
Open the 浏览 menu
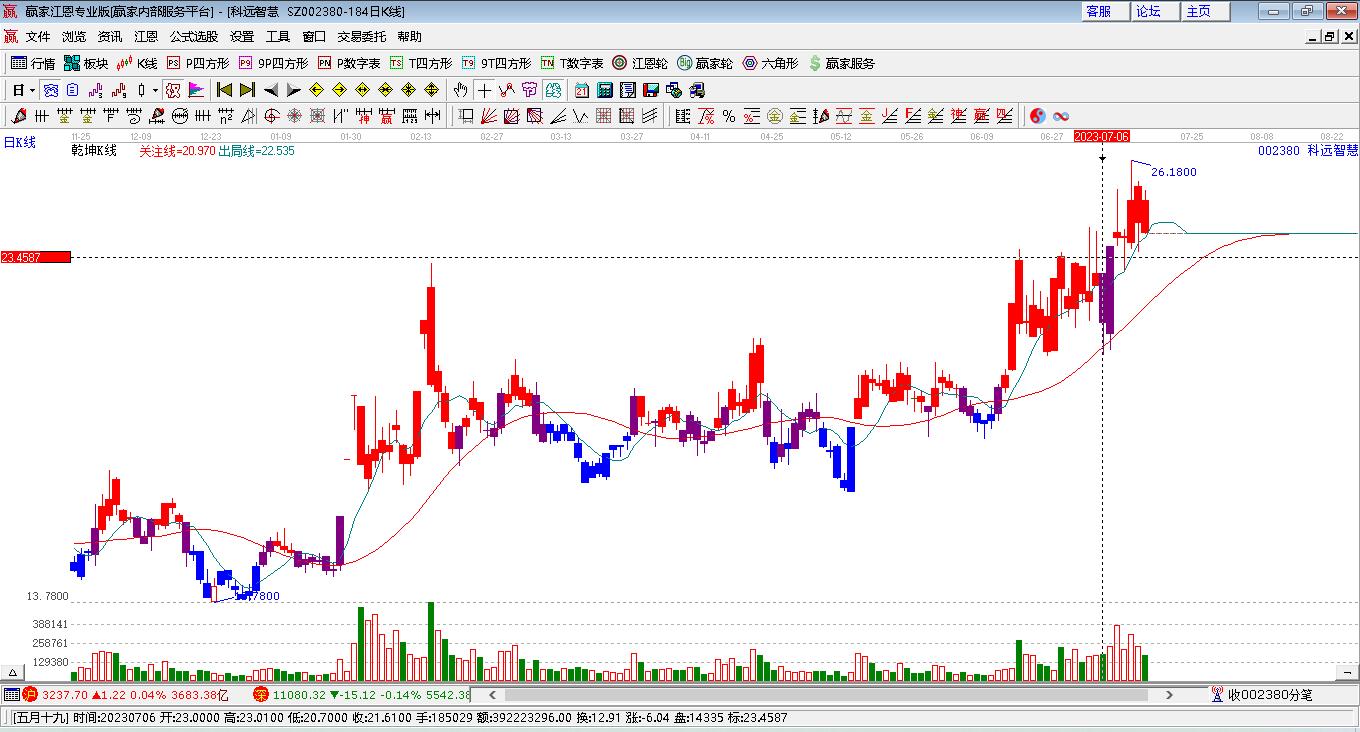(74, 37)
